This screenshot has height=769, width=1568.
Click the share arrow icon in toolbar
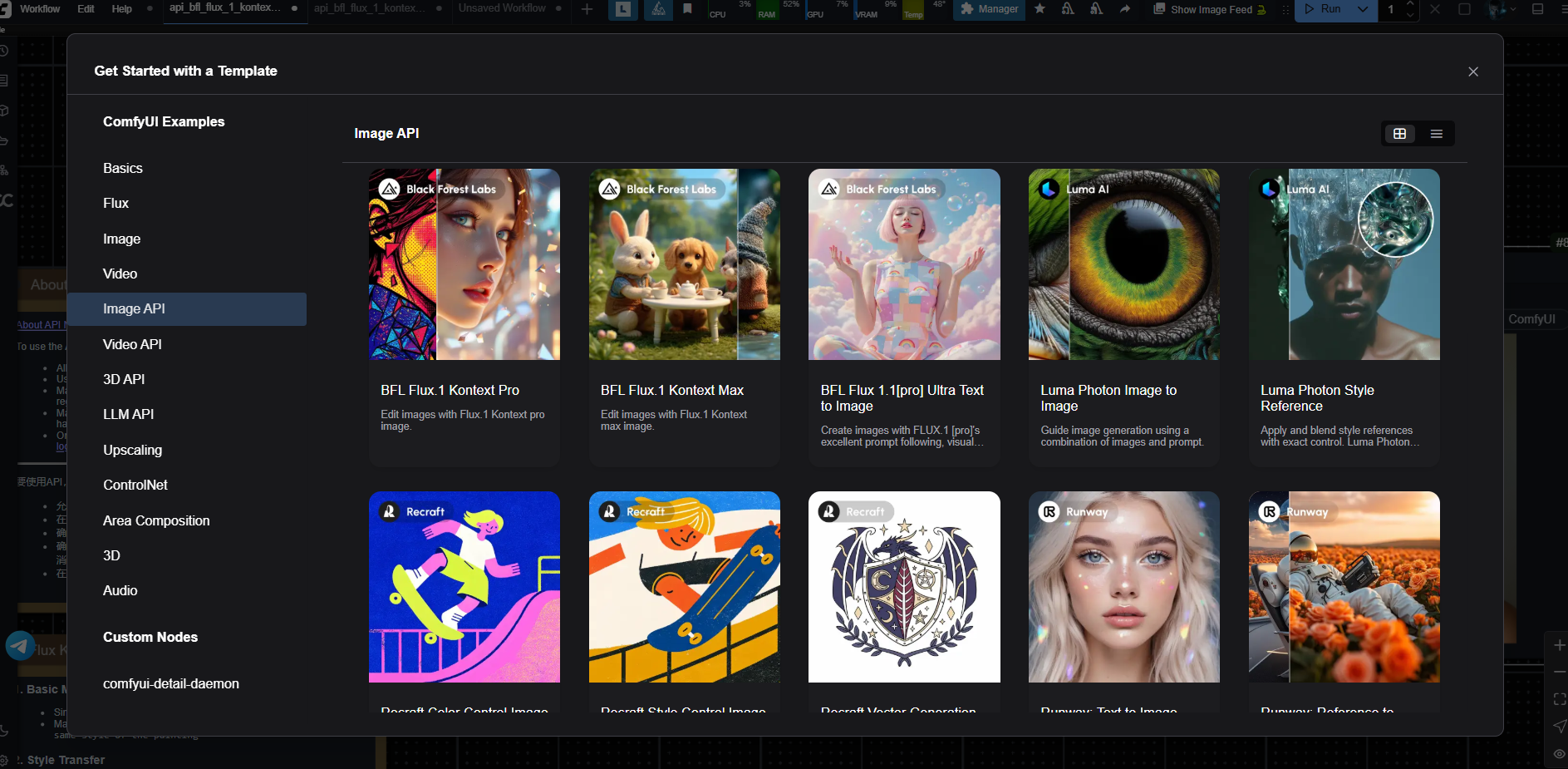pos(1125,9)
